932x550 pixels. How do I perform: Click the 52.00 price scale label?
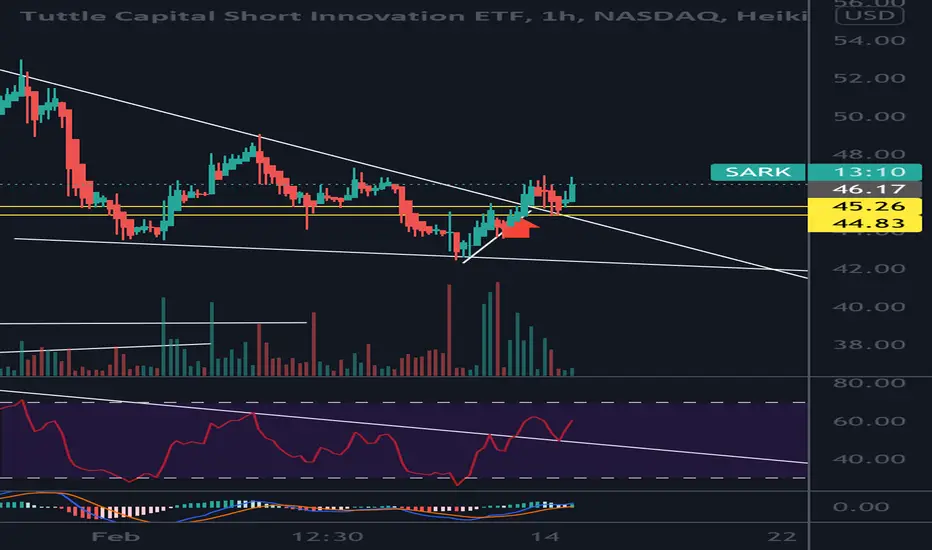[870, 78]
